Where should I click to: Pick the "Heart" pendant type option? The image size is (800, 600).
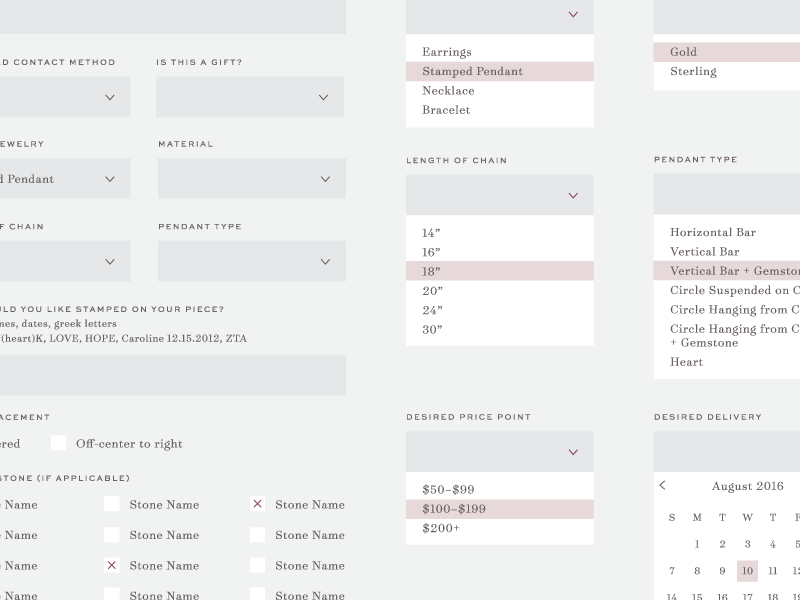click(686, 361)
